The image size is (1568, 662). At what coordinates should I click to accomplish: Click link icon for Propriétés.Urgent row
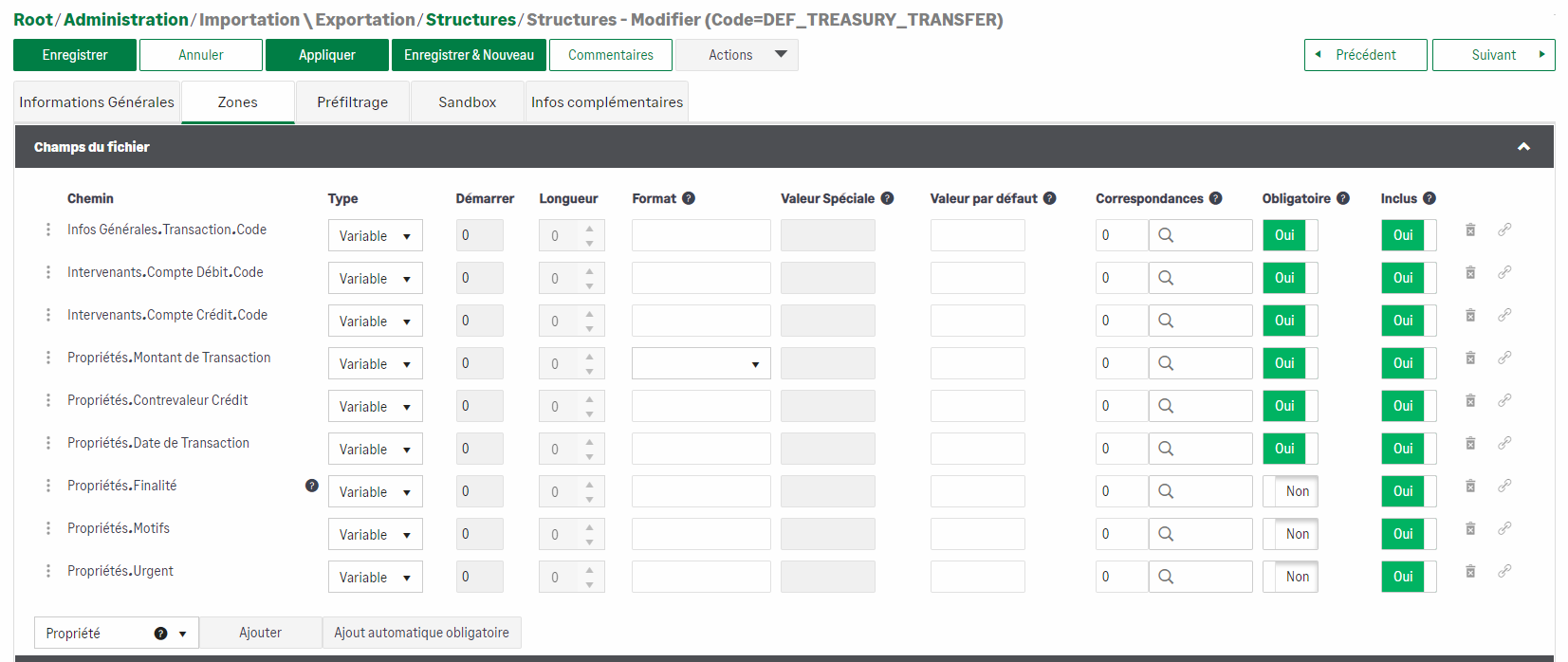(x=1504, y=572)
